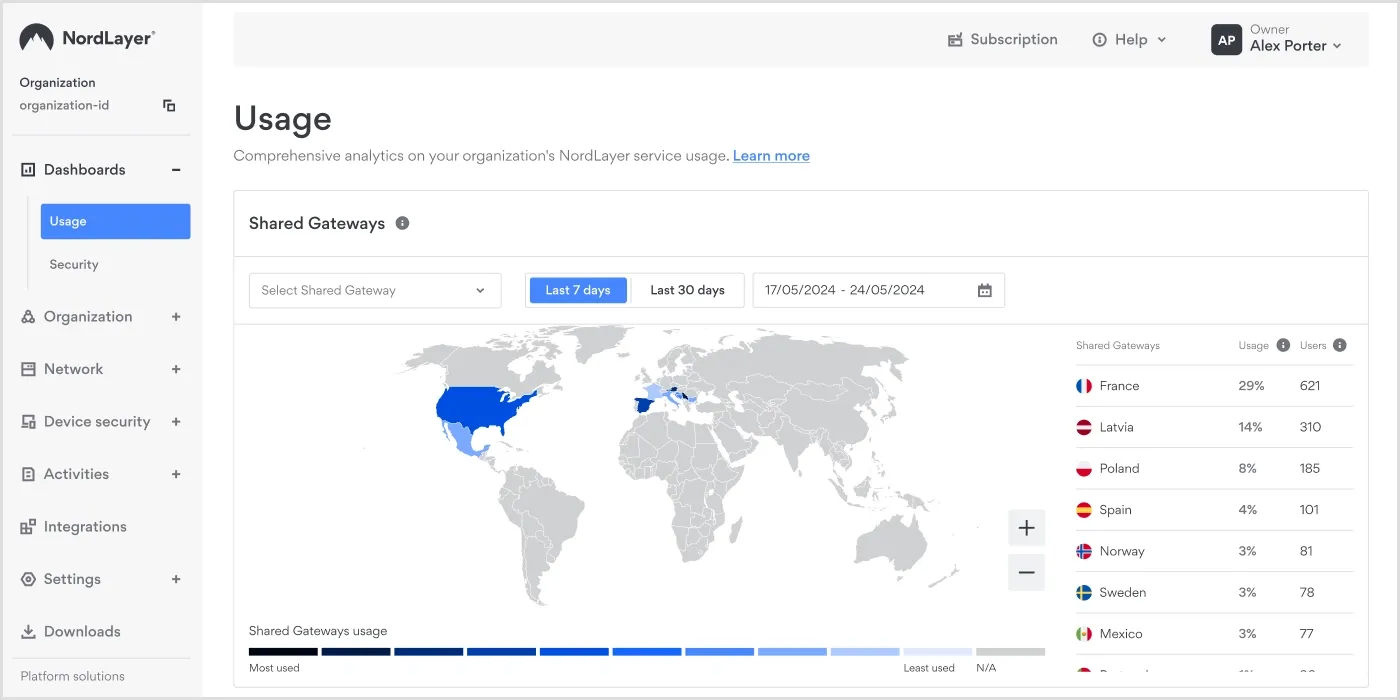Click the info icon next to Usage column
The height and width of the screenshot is (700, 1400).
pos(1283,345)
